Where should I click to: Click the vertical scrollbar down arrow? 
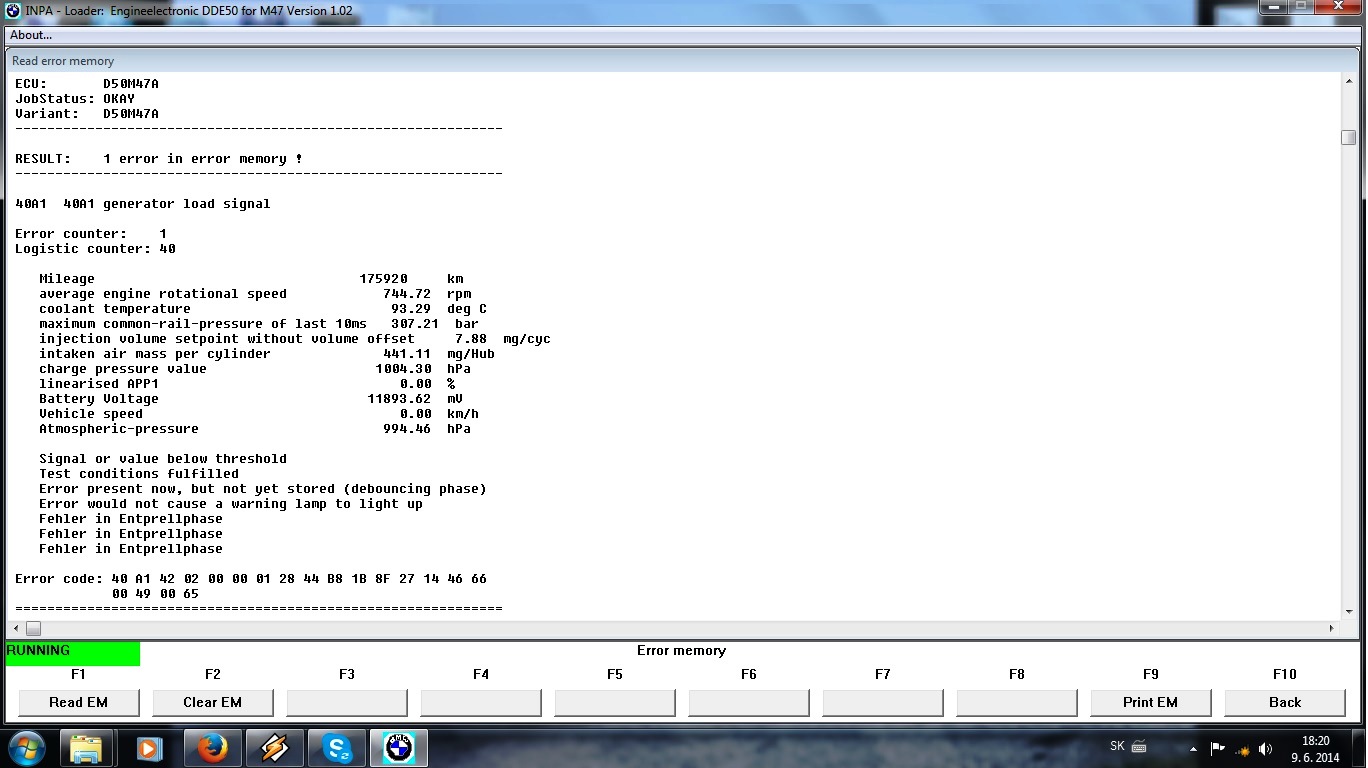pyautogui.click(x=1348, y=611)
